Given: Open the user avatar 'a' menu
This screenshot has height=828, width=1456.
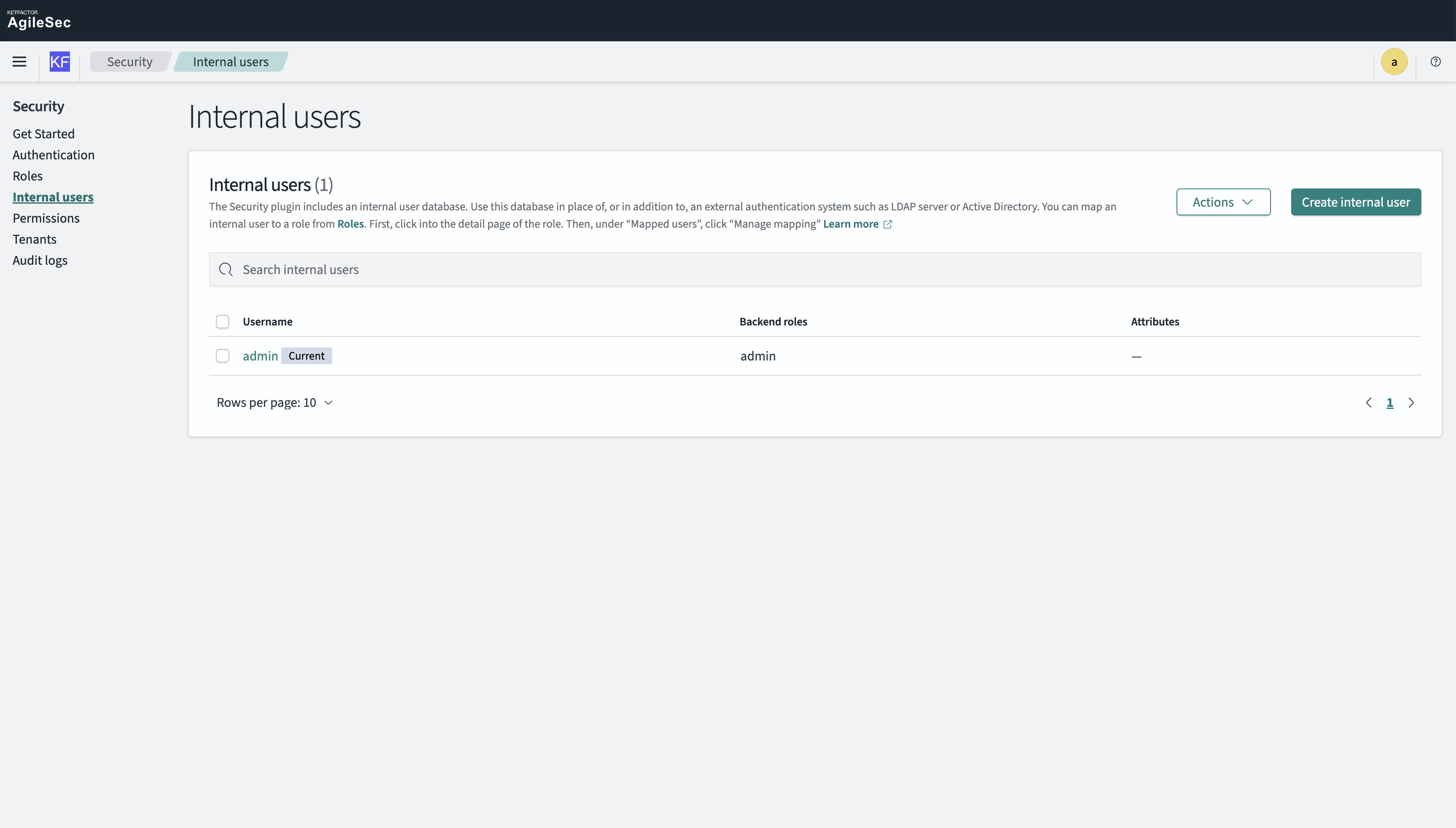Looking at the screenshot, I should pos(1394,62).
